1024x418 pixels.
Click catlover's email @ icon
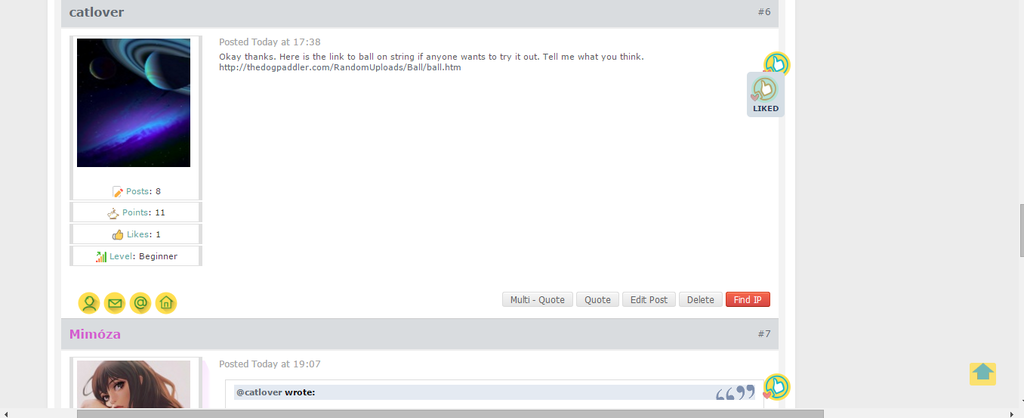point(140,303)
